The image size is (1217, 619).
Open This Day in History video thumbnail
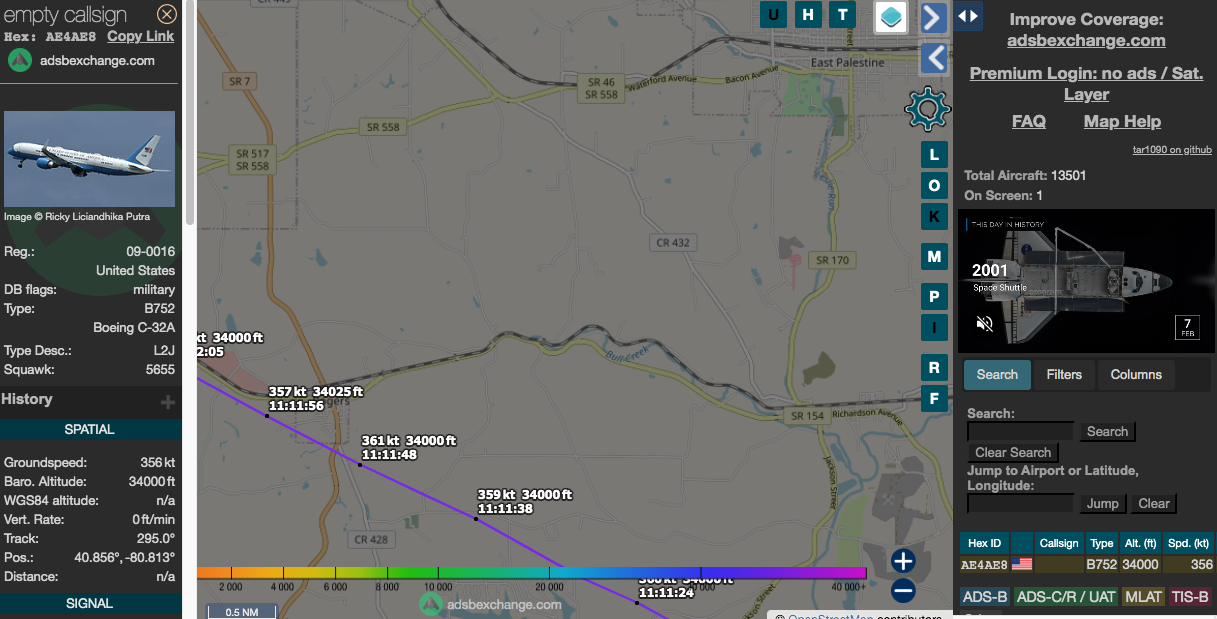coord(1087,281)
